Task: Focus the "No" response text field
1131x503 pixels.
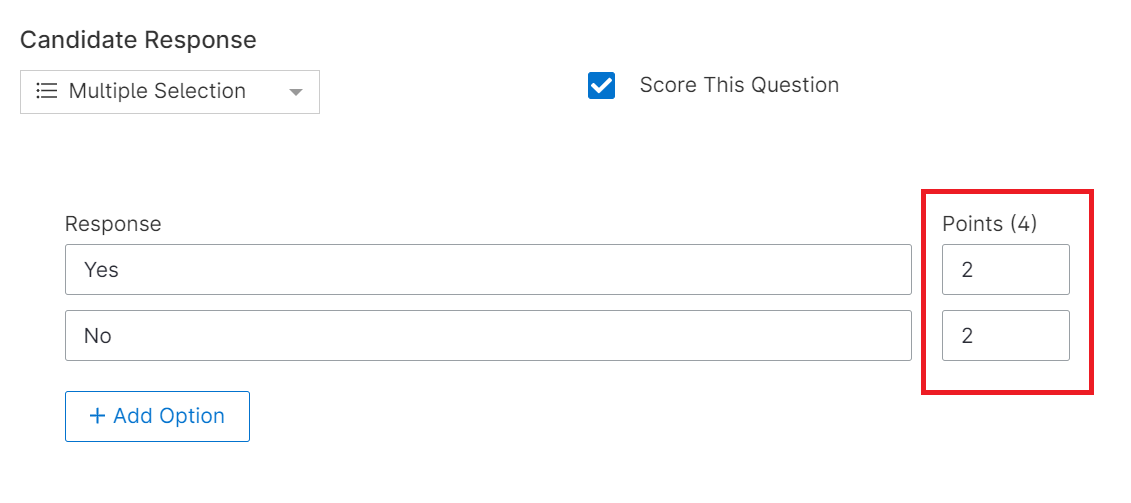Action: 488,335
